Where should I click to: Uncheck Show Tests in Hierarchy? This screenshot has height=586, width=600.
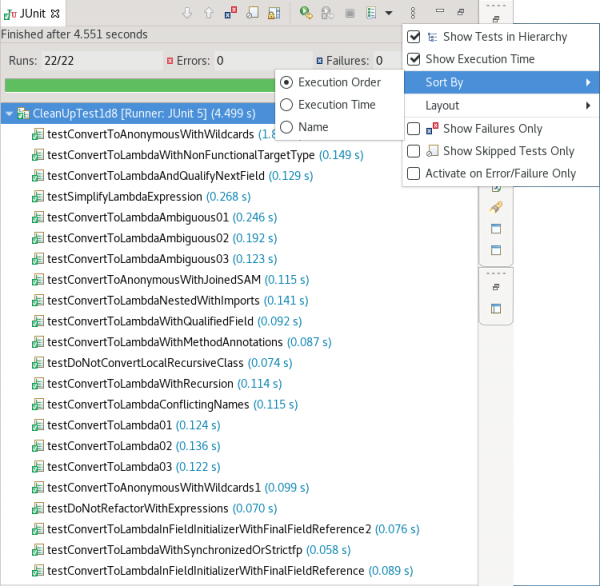click(x=414, y=37)
